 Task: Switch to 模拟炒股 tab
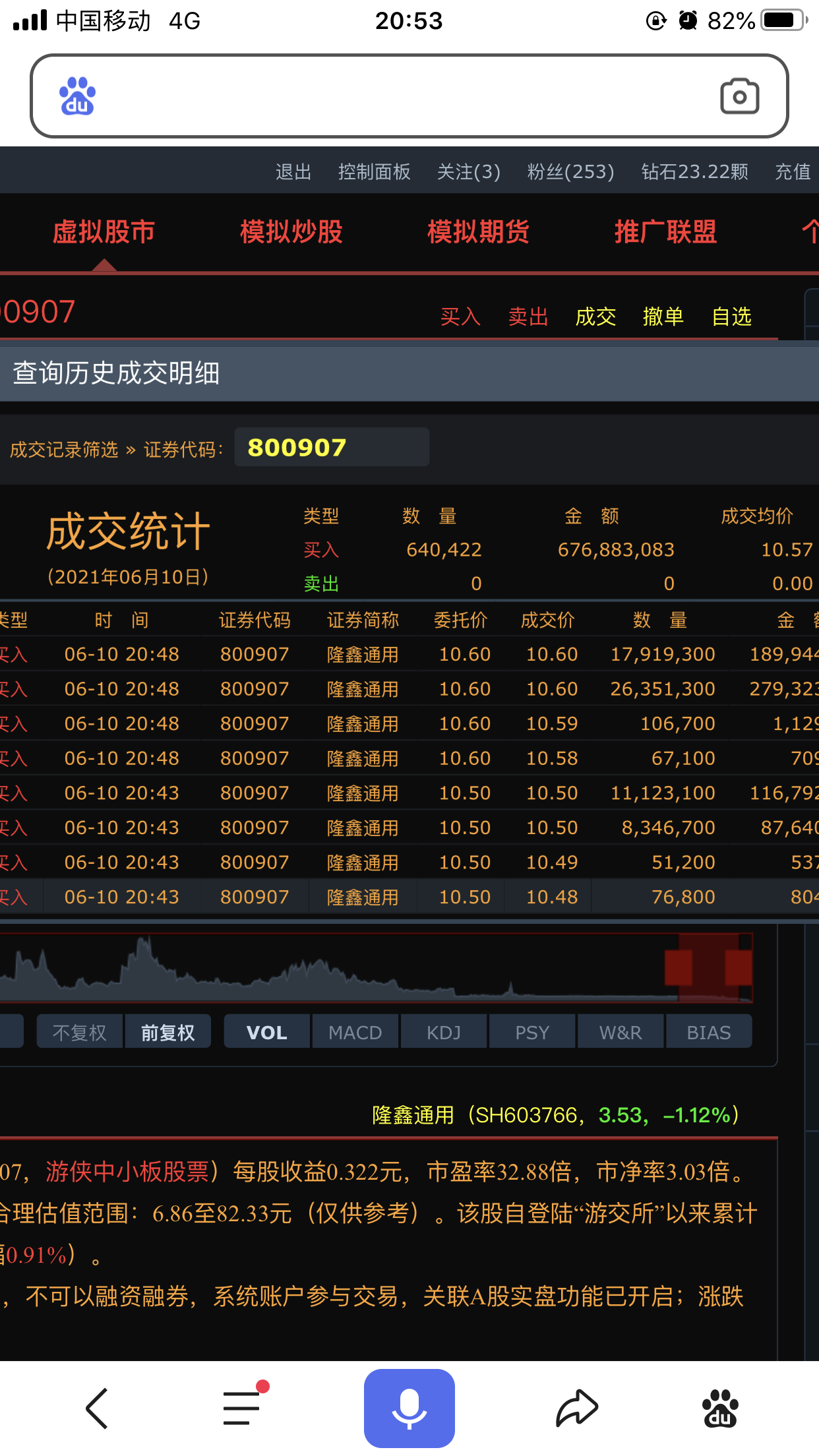(291, 232)
